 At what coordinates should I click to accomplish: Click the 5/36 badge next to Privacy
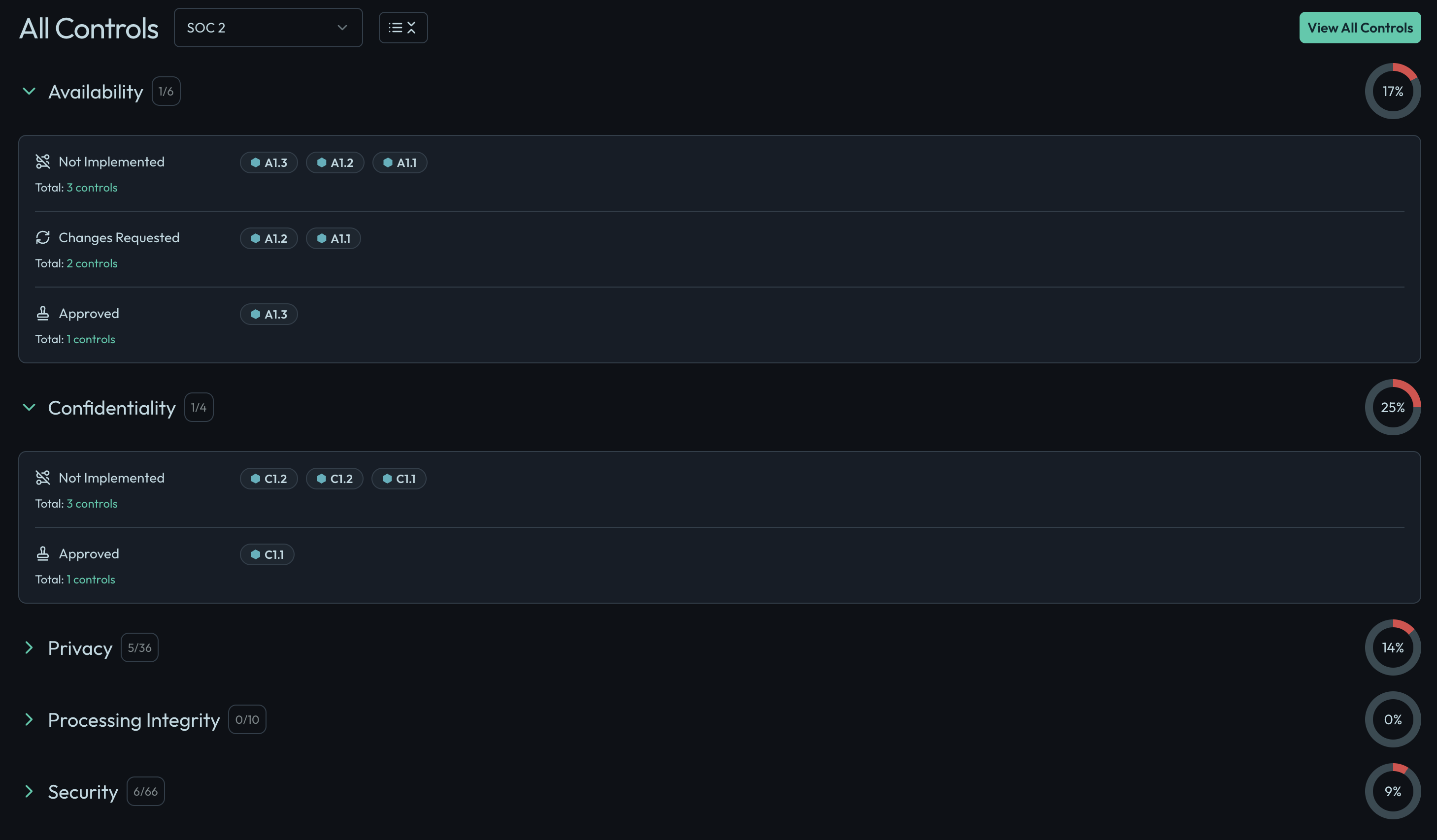point(139,647)
